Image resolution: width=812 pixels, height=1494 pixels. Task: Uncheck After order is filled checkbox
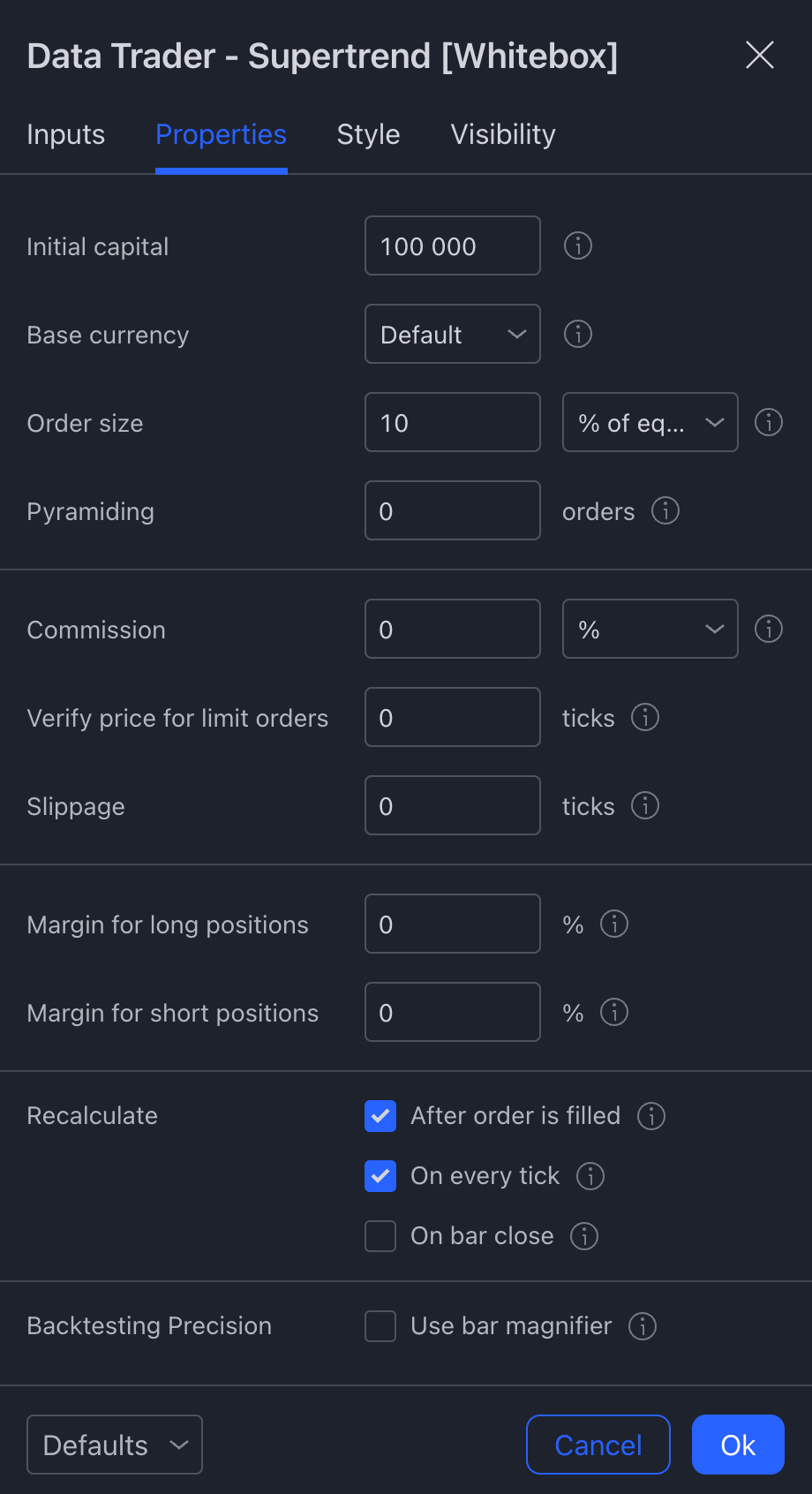(x=380, y=1116)
